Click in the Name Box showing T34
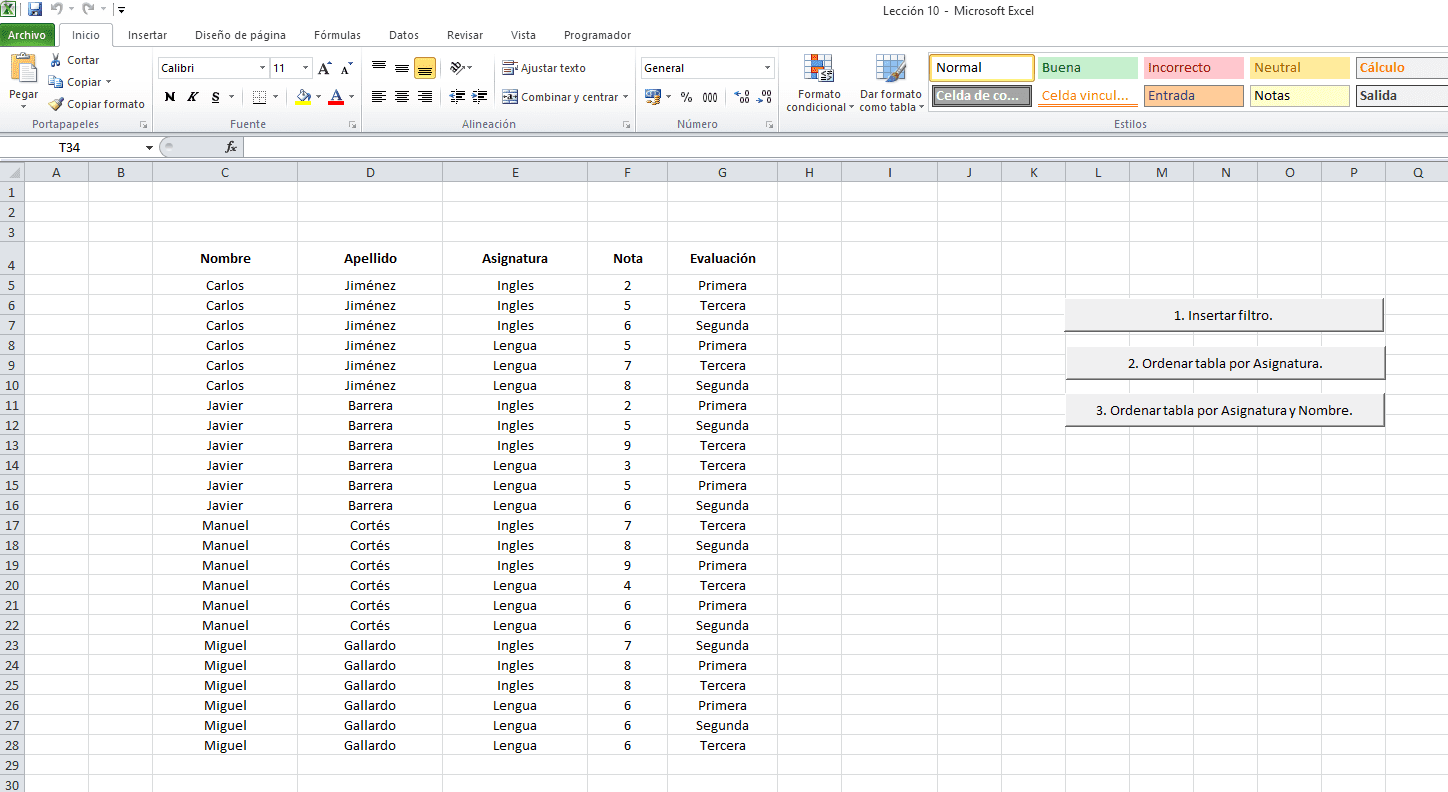Viewport: 1448px width, 792px height. pos(70,147)
